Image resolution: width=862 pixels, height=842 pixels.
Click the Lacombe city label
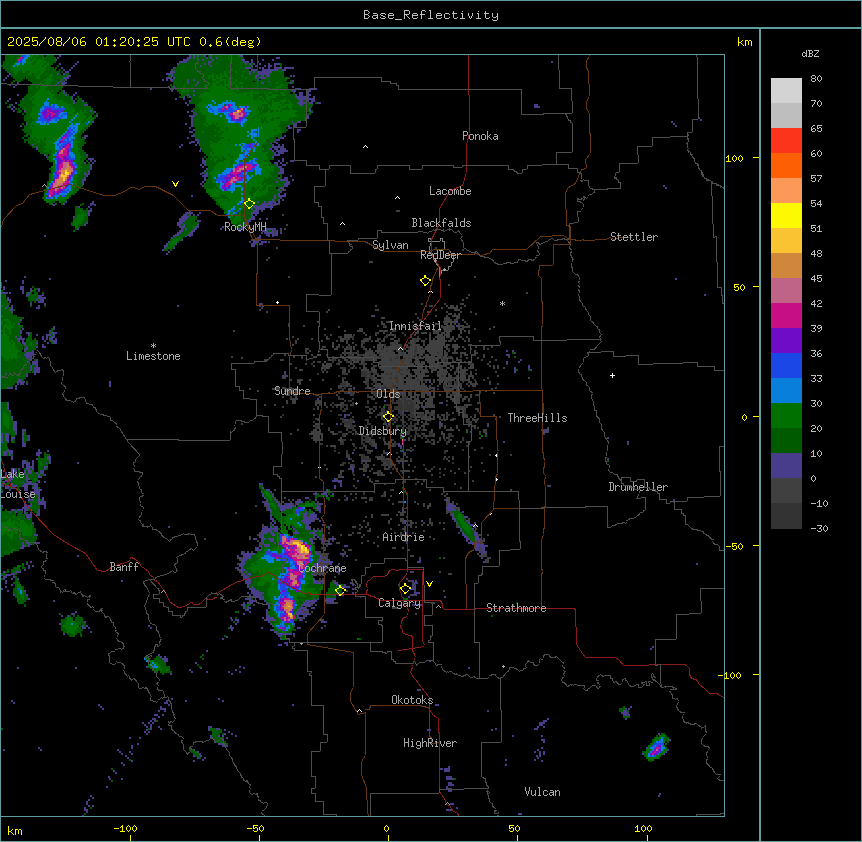tap(450, 191)
